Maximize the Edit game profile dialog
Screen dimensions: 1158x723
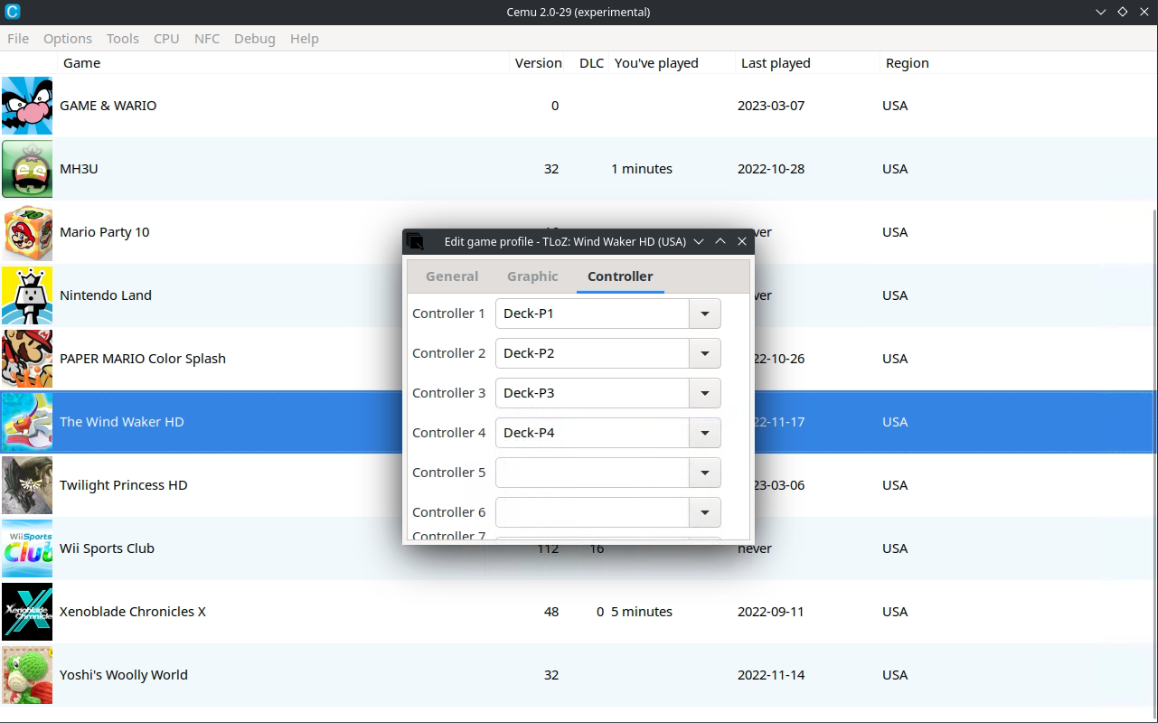pyautogui.click(x=720, y=241)
